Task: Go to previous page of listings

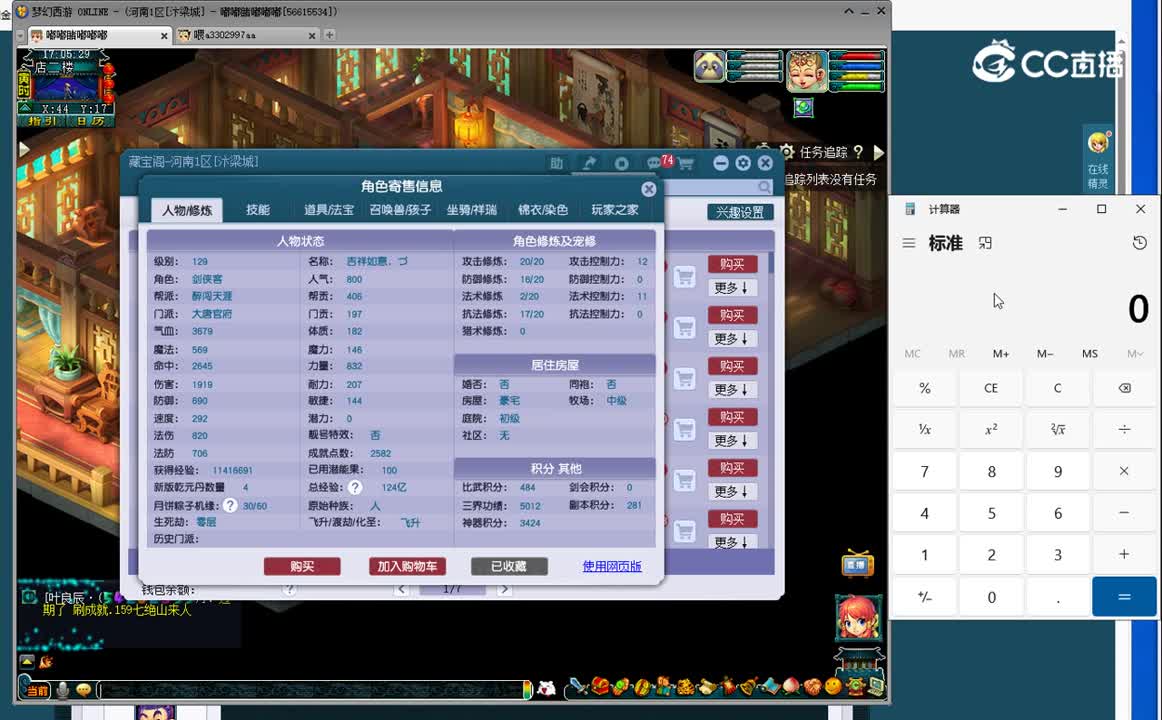Action: pyautogui.click(x=401, y=590)
